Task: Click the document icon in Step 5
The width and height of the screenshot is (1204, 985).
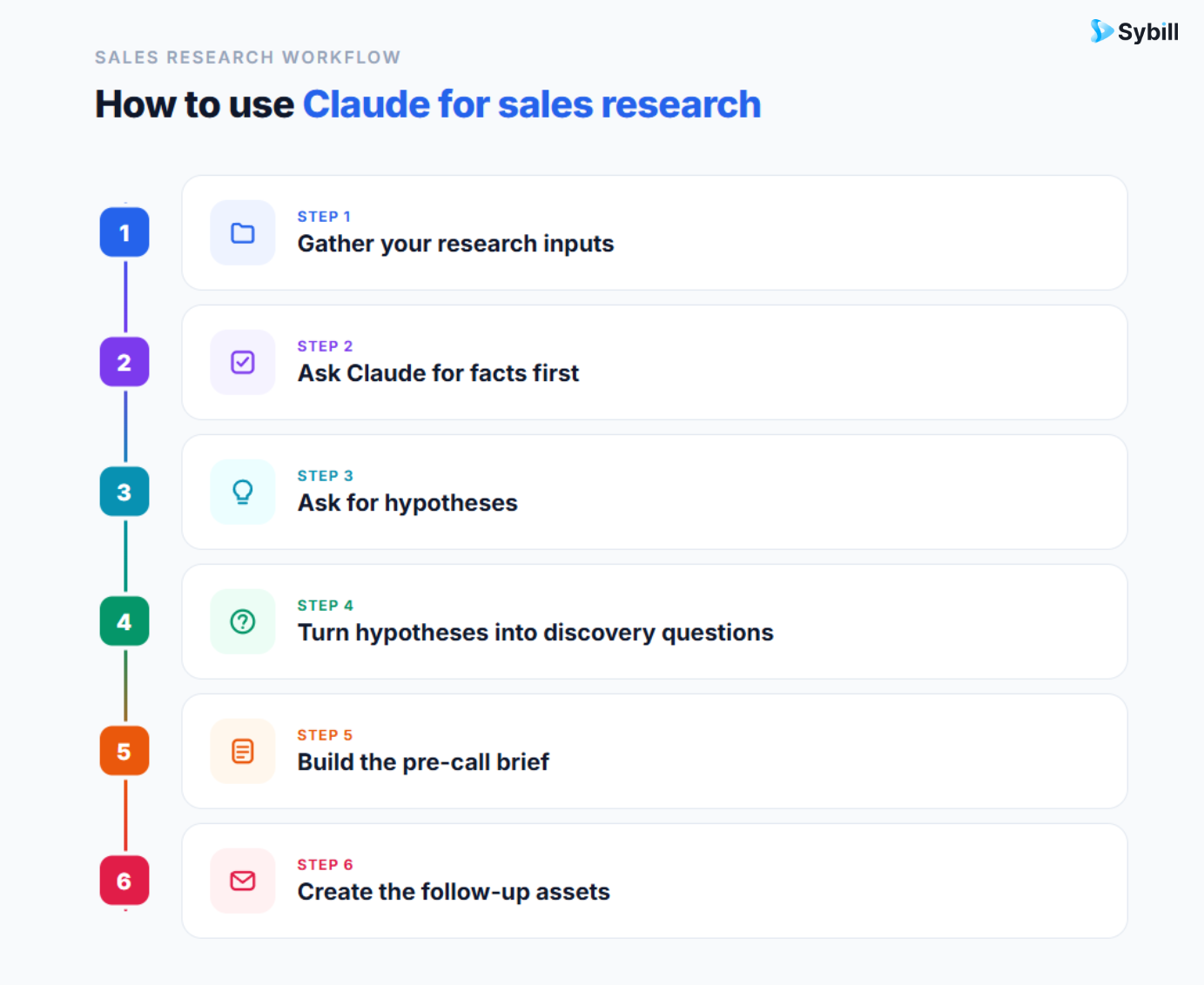Action: point(243,751)
